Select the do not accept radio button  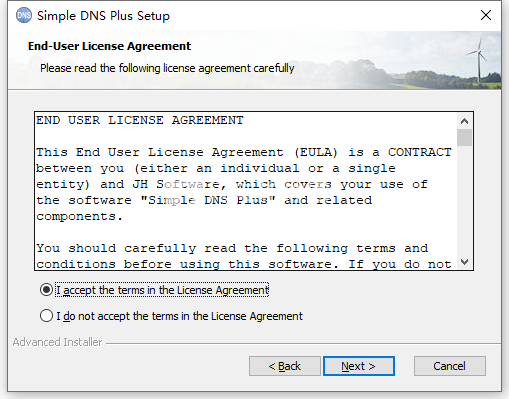(46, 315)
